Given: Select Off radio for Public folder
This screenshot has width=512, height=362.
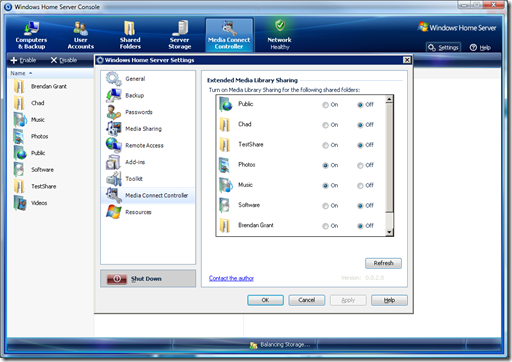Looking at the screenshot, I should [360, 105].
